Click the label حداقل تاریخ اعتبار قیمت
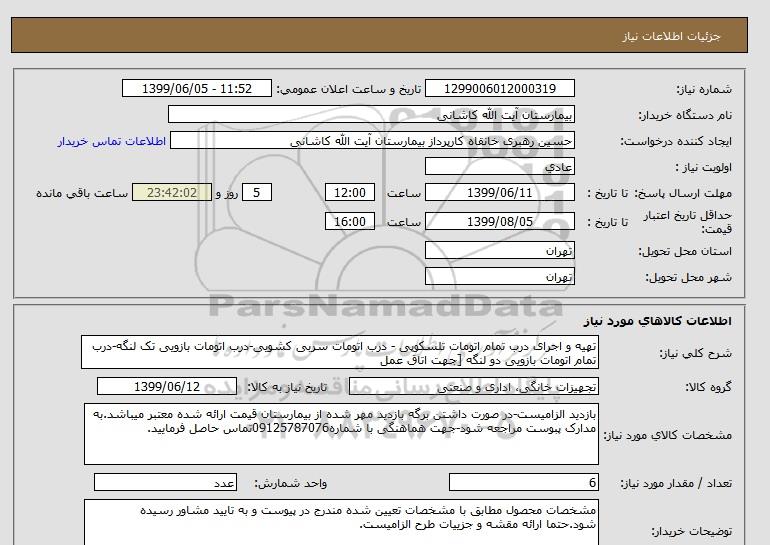Image resolution: width=770 pixels, height=545 pixels. tap(688, 222)
